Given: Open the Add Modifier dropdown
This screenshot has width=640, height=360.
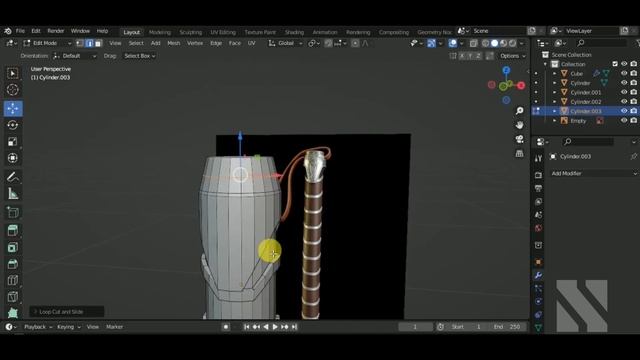Looking at the screenshot, I should [x=593, y=173].
